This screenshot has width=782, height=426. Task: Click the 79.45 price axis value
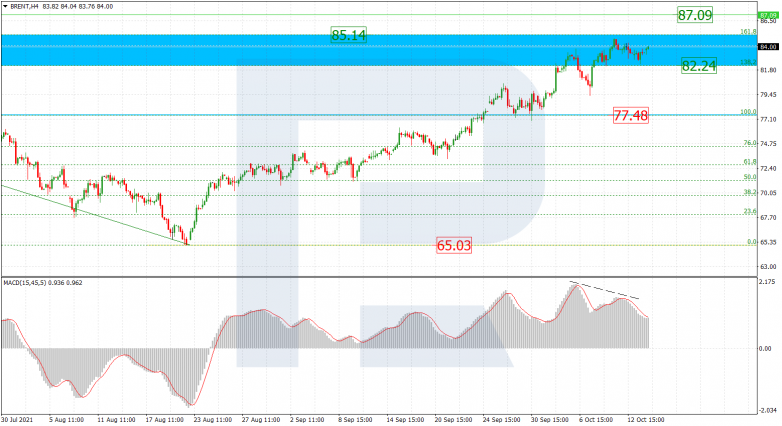768,94
